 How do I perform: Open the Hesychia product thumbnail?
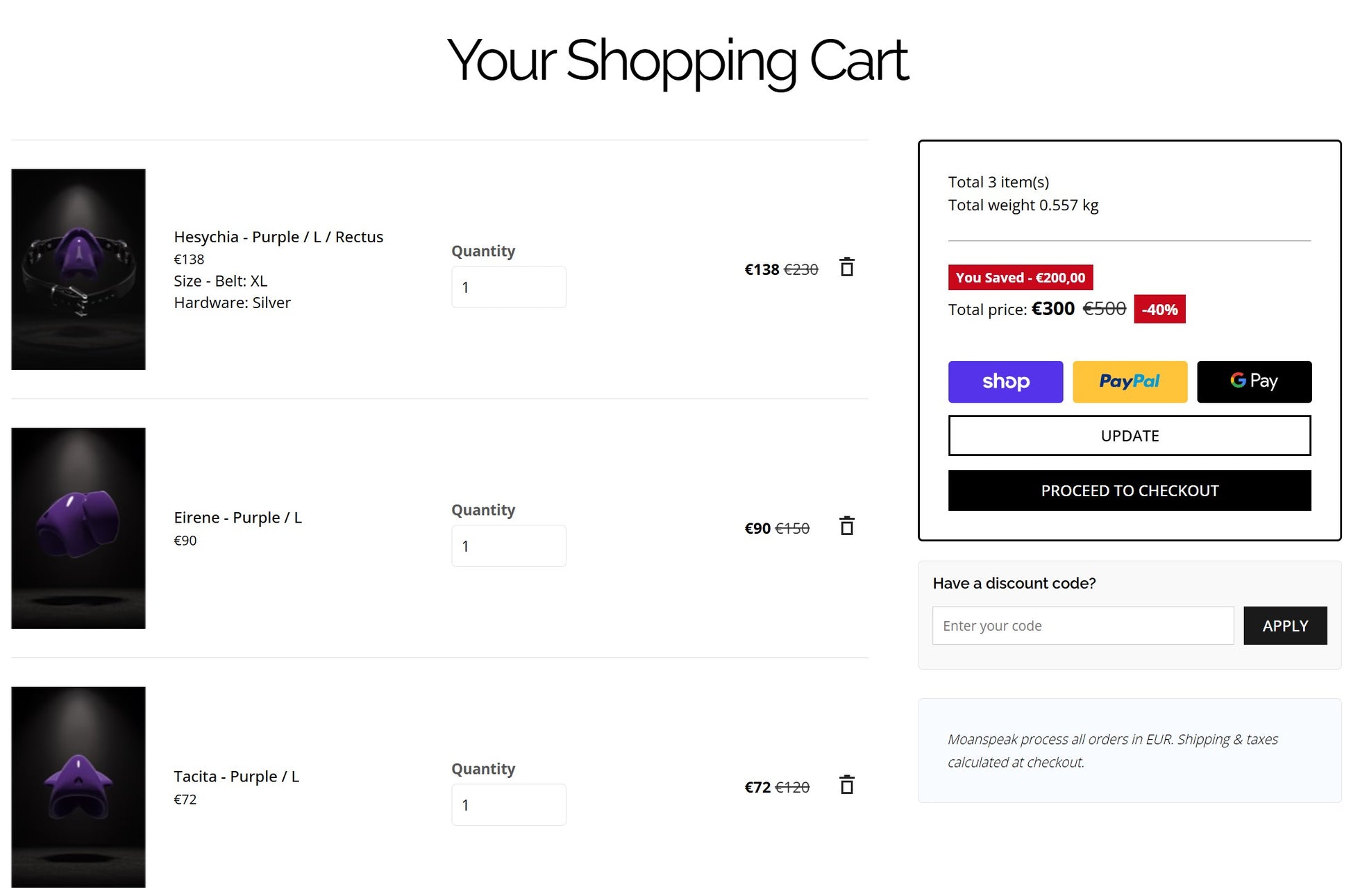point(78,269)
